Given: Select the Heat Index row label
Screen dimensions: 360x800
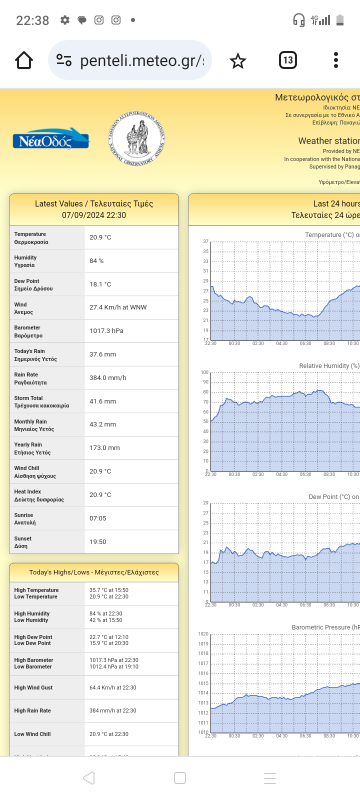Looking at the screenshot, I should click(x=39, y=496).
